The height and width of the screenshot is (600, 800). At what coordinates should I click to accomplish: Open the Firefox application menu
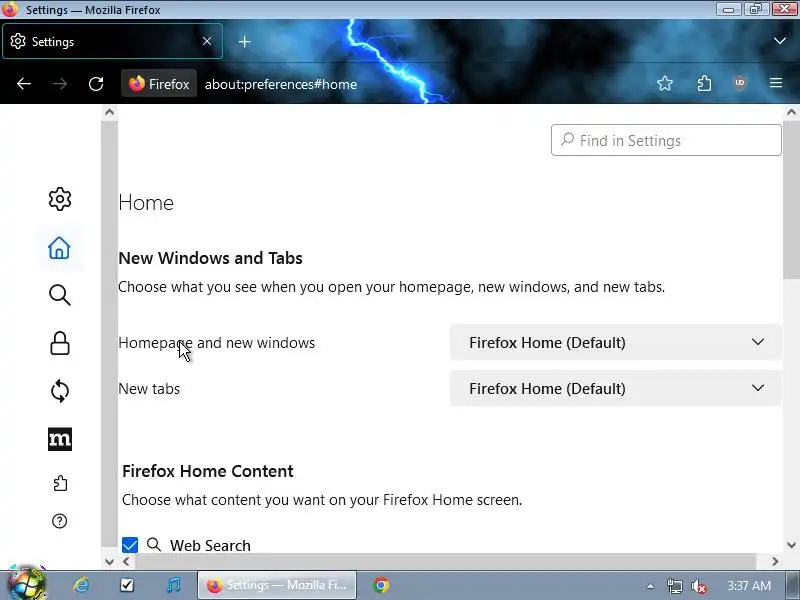pos(776,83)
